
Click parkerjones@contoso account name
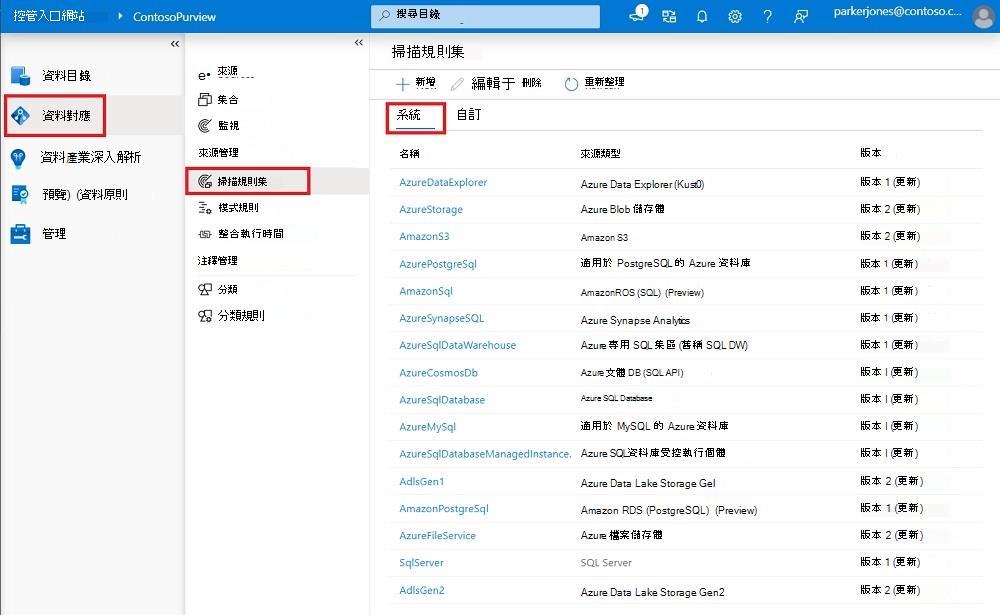tap(897, 11)
